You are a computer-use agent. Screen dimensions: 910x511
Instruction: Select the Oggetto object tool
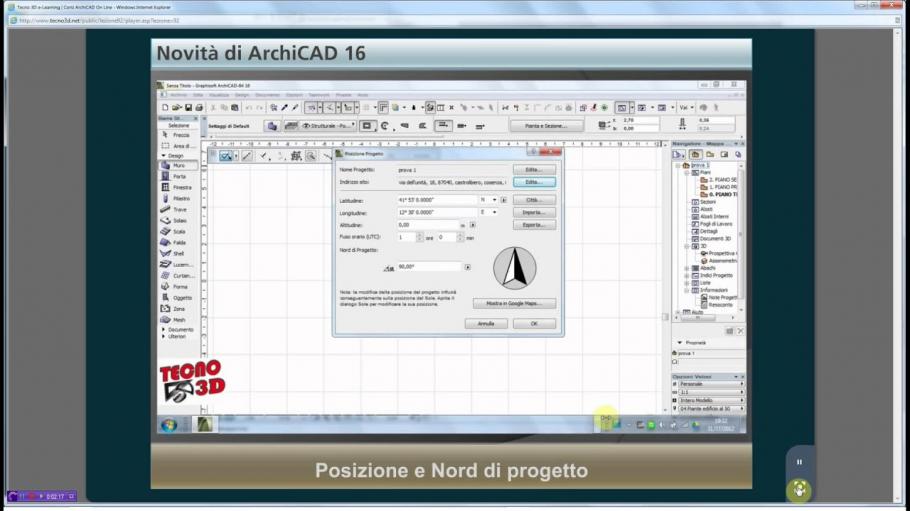coord(178,298)
